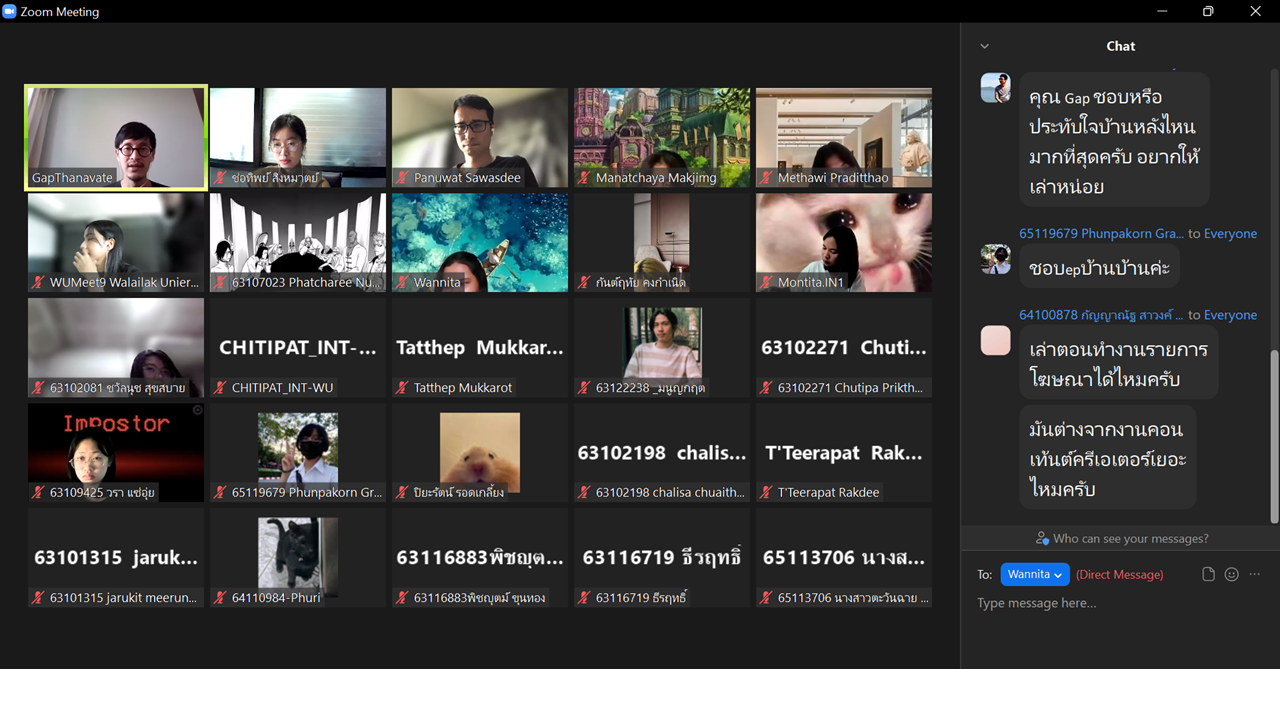Click 'Who can see your messages?' link
Viewport: 1280px width, 720px height.
1130,538
